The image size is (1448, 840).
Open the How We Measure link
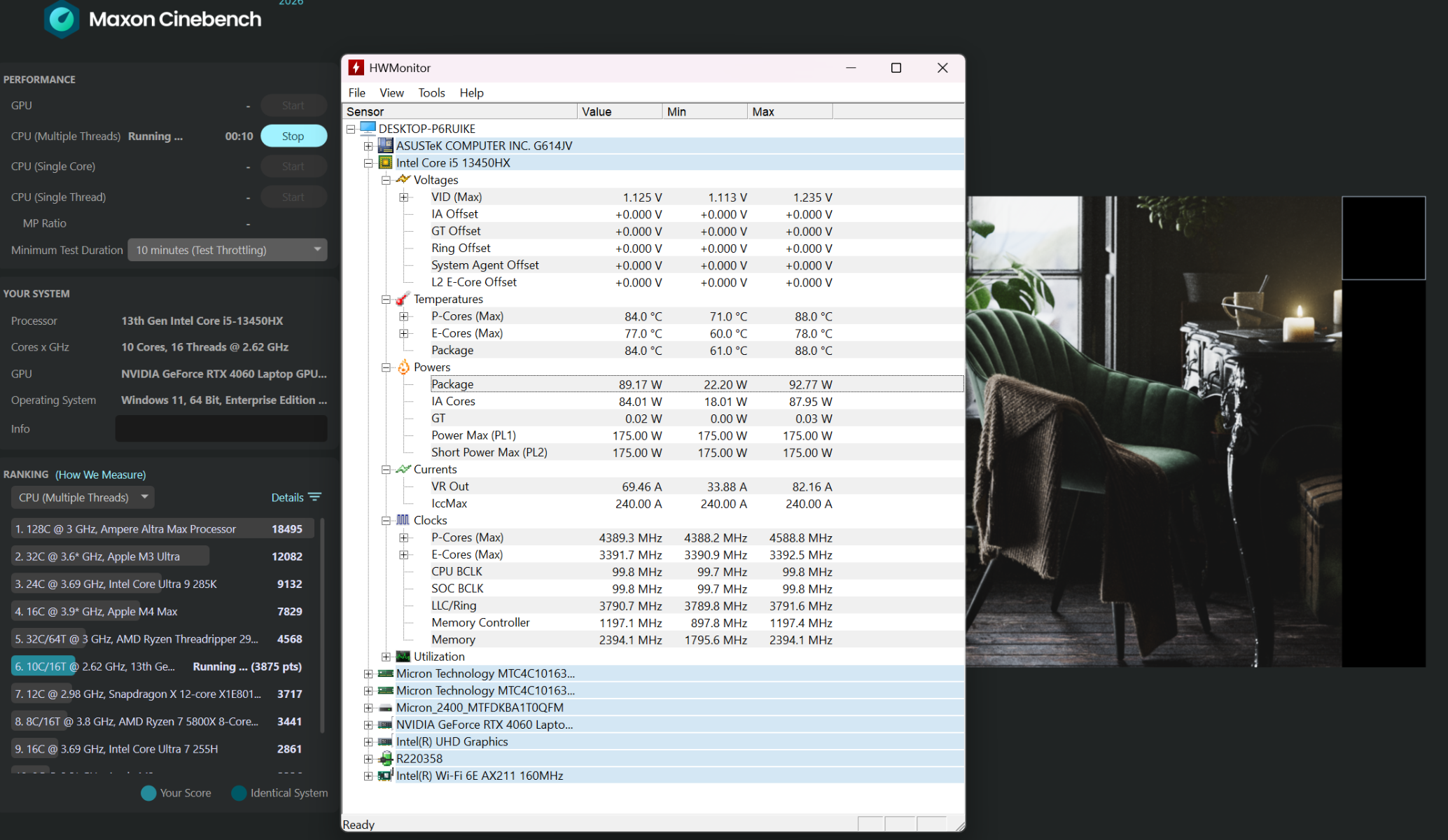coord(100,475)
